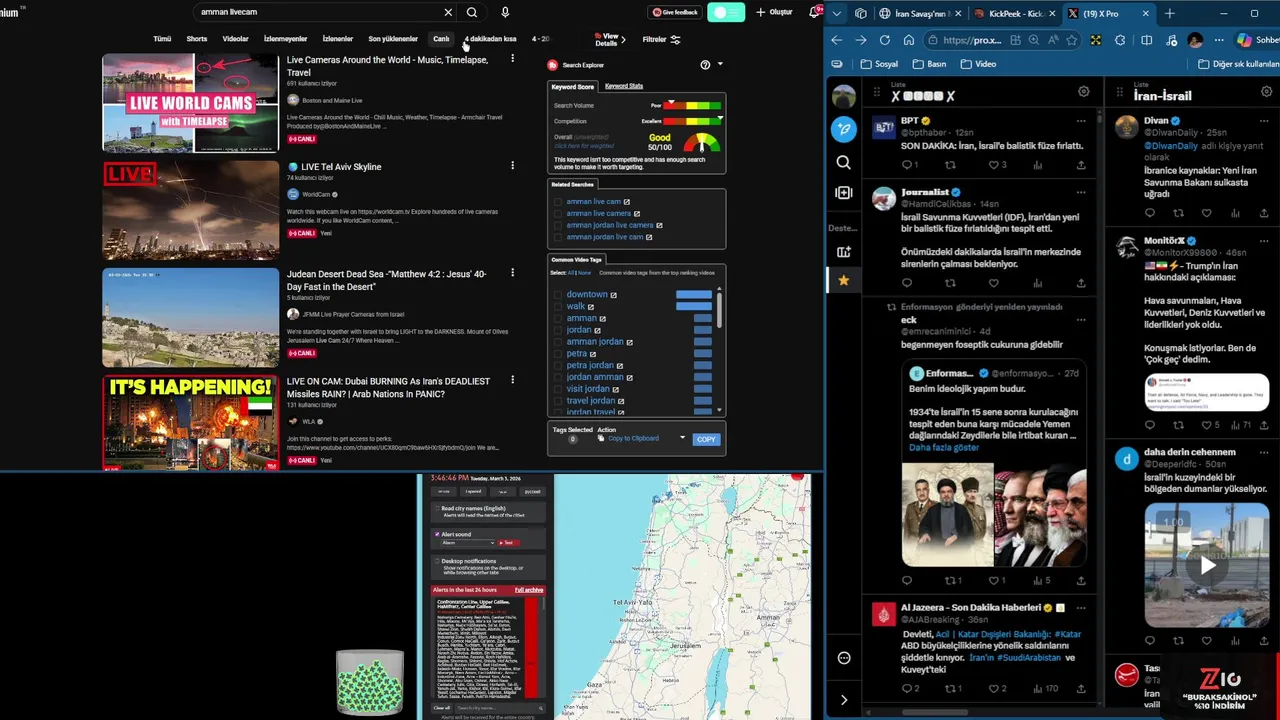1280x720 pixels.
Task: Open X Pro search in sidebar
Action: pyautogui.click(x=844, y=162)
